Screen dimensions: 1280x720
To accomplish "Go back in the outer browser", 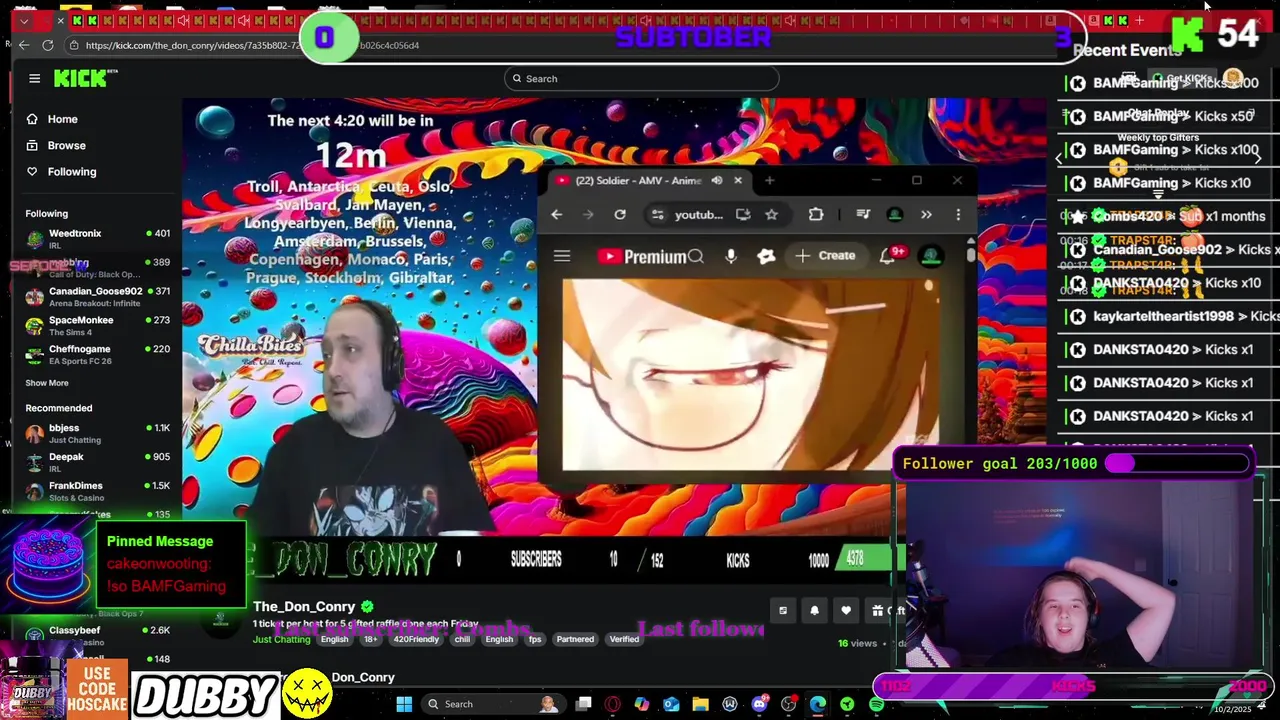I will pos(24,45).
